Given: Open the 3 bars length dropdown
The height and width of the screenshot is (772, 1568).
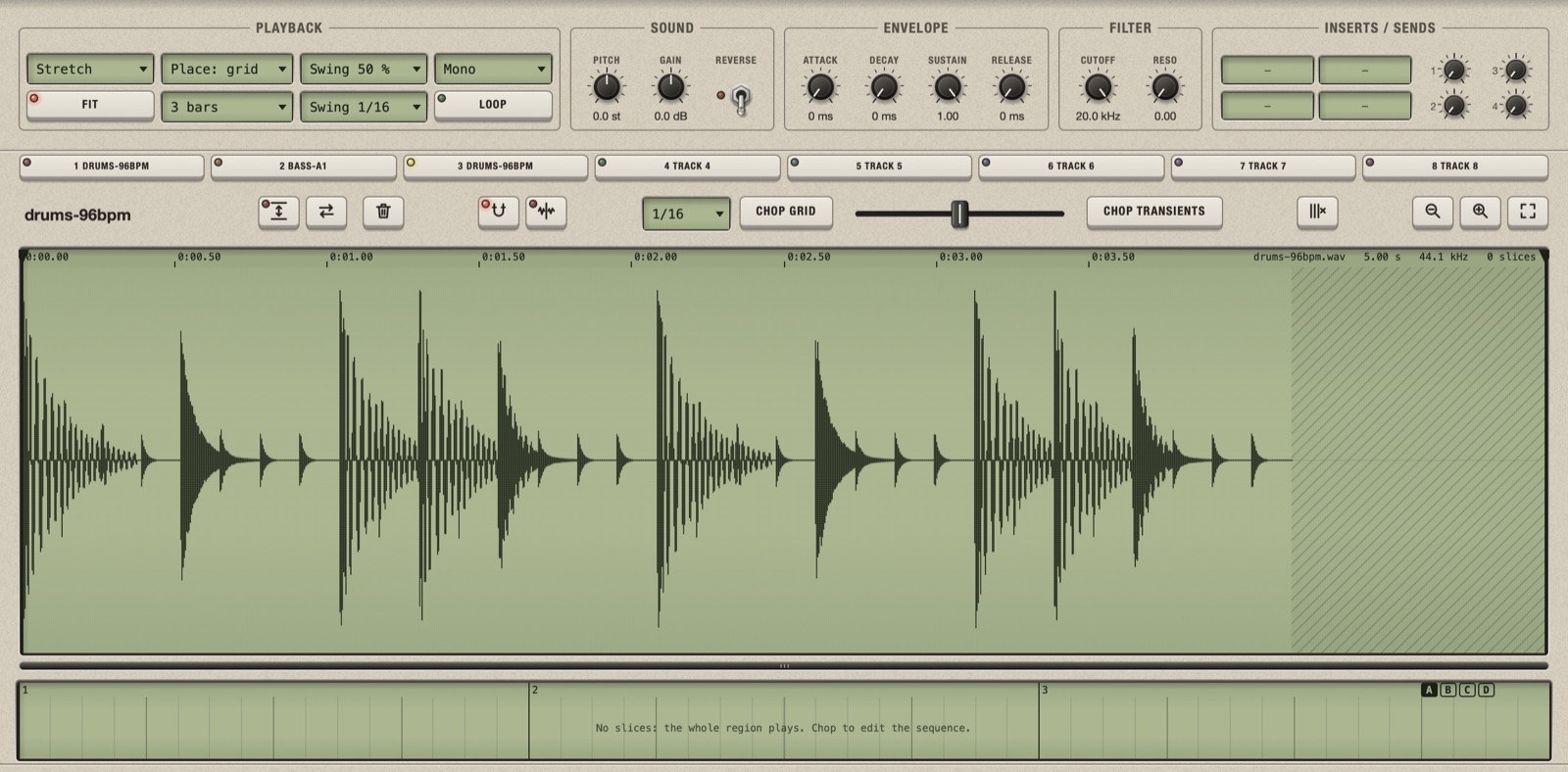Looking at the screenshot, I should tap(227, 107).
